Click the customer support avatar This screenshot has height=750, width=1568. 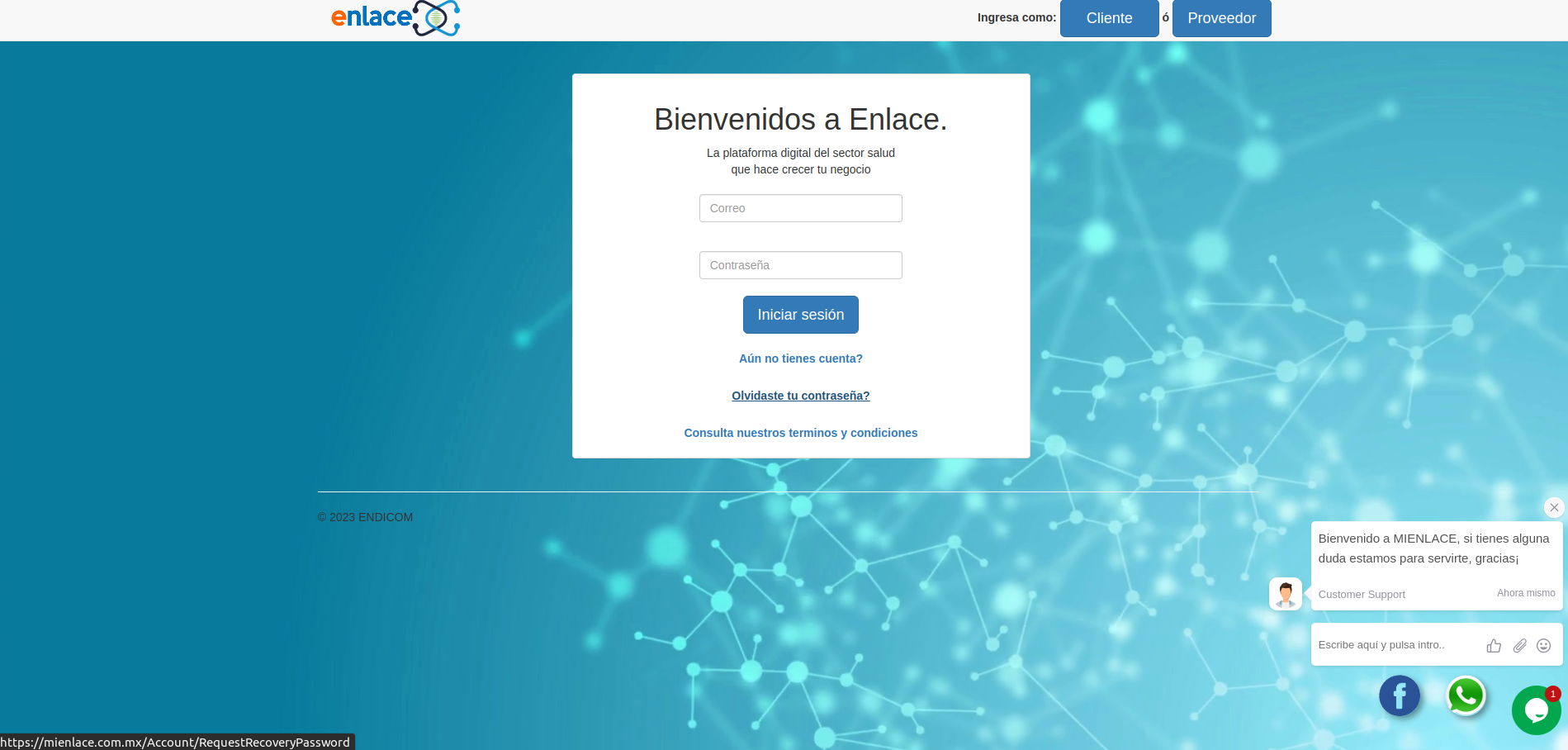pos(1286,594)
